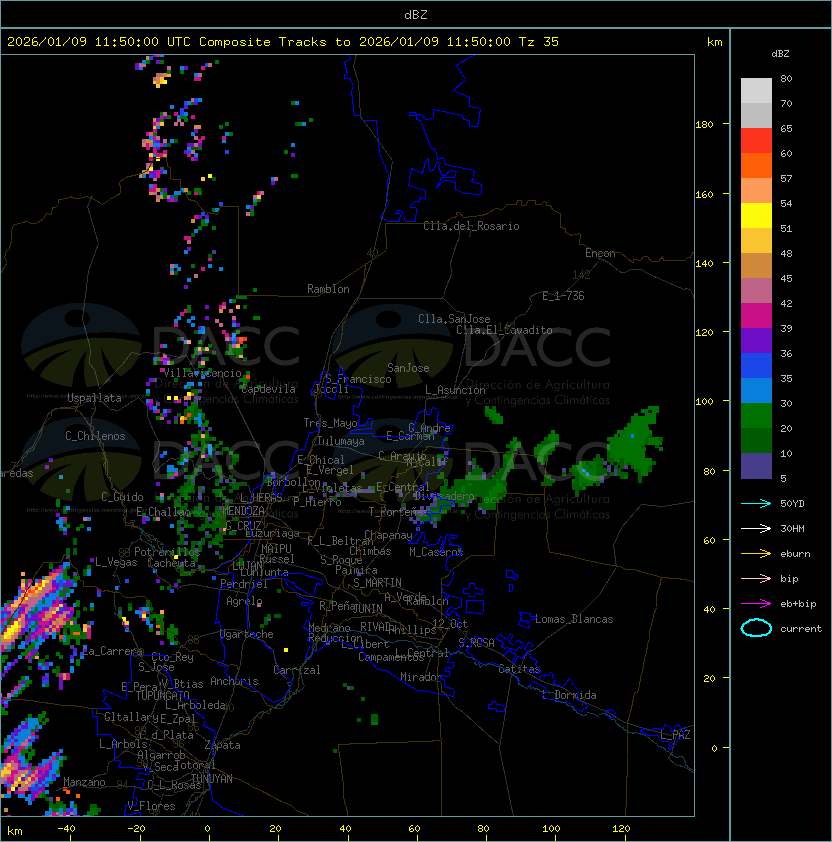Click the Manzano map label

(x=84, y=782)
